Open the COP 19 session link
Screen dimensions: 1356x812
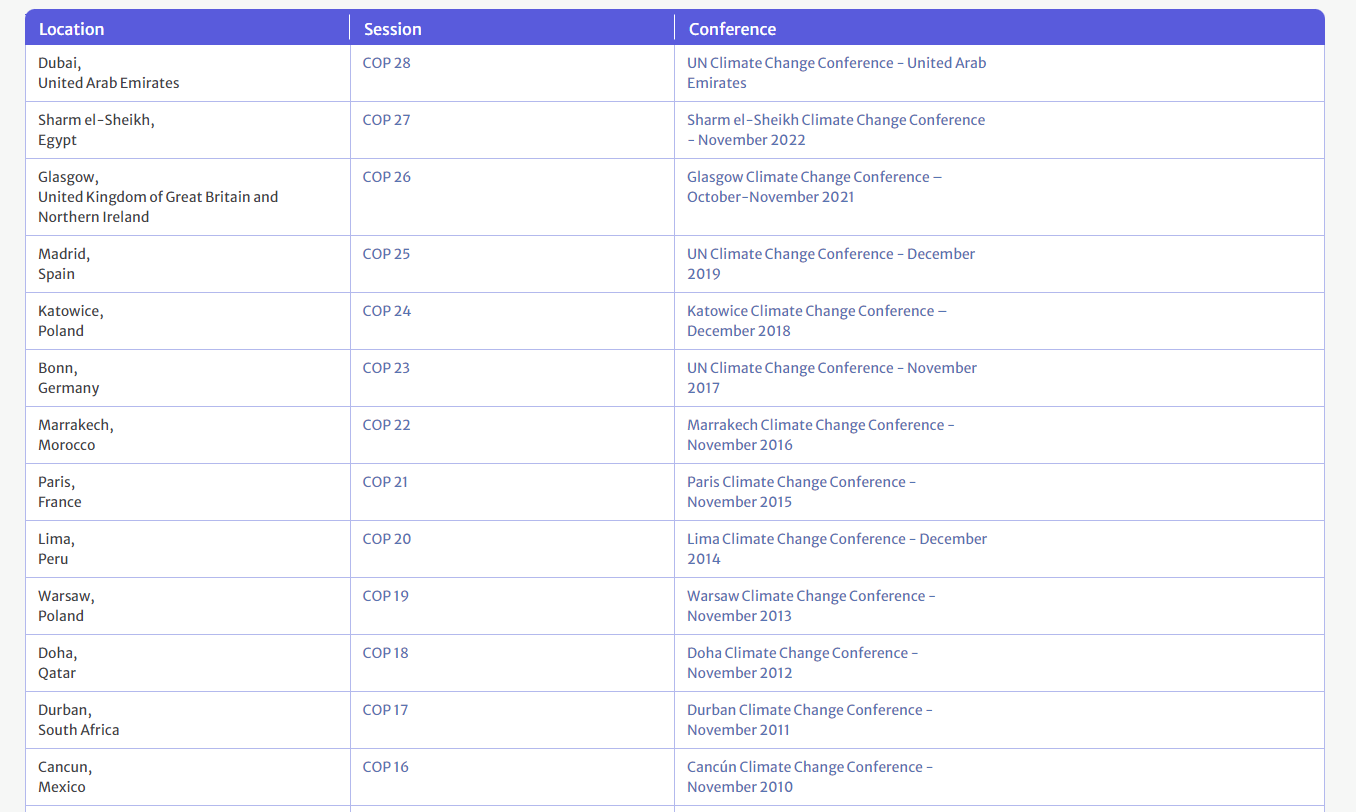pos(385,596)
